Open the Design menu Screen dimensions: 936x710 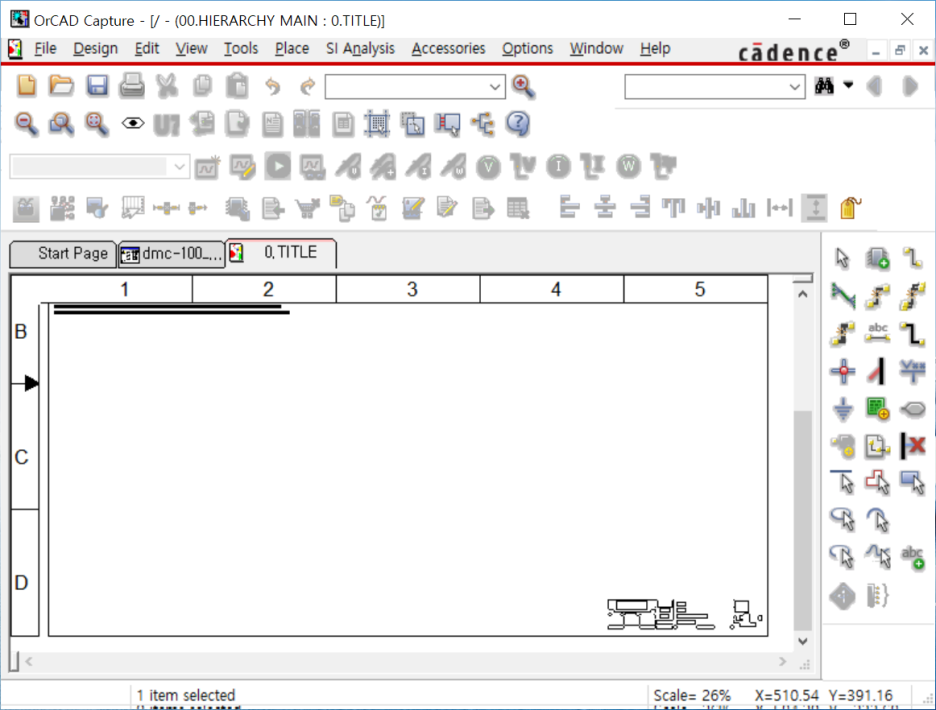point(96,48)
